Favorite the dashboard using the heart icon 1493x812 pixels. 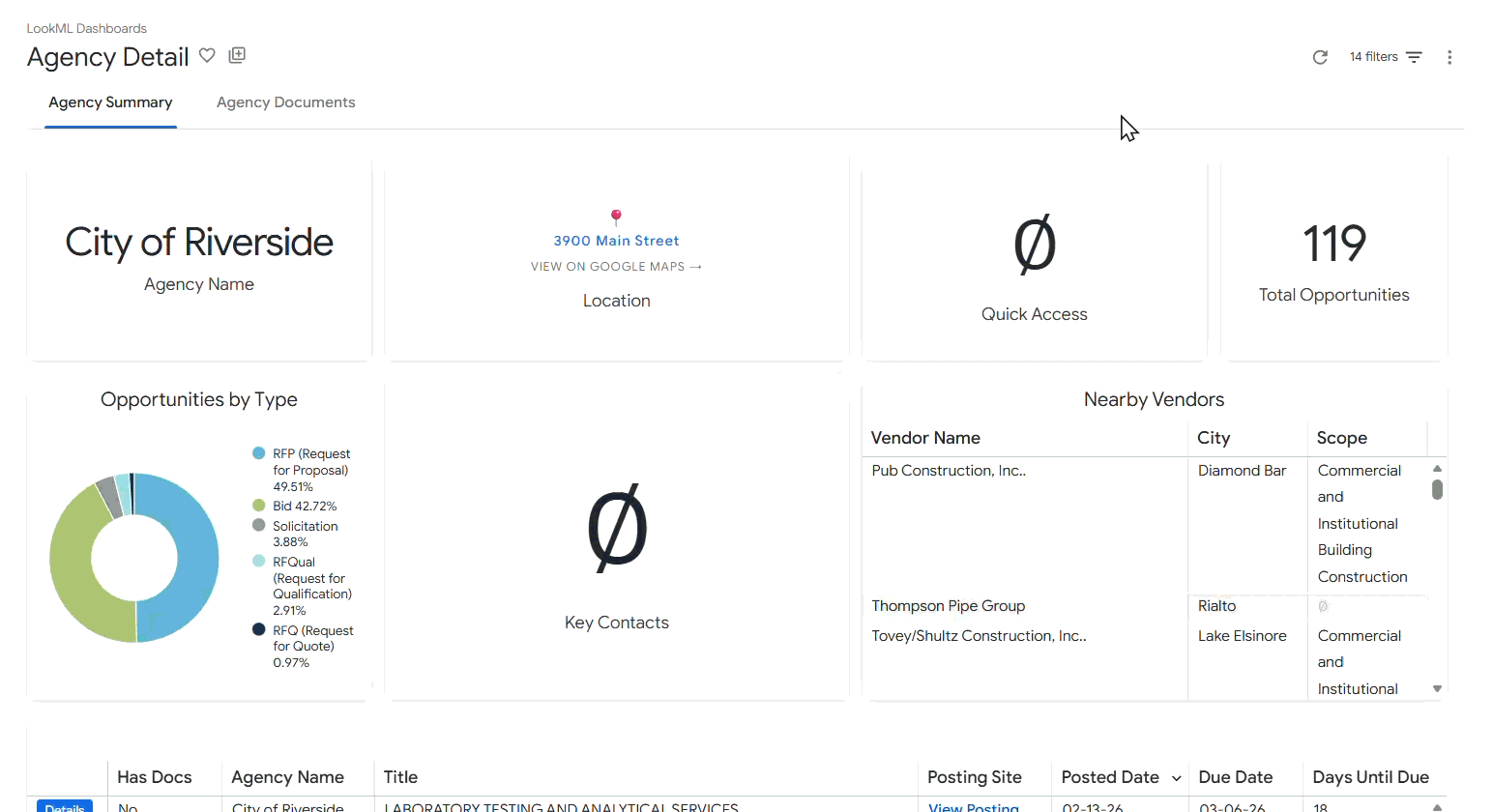(x=207, y=55)
